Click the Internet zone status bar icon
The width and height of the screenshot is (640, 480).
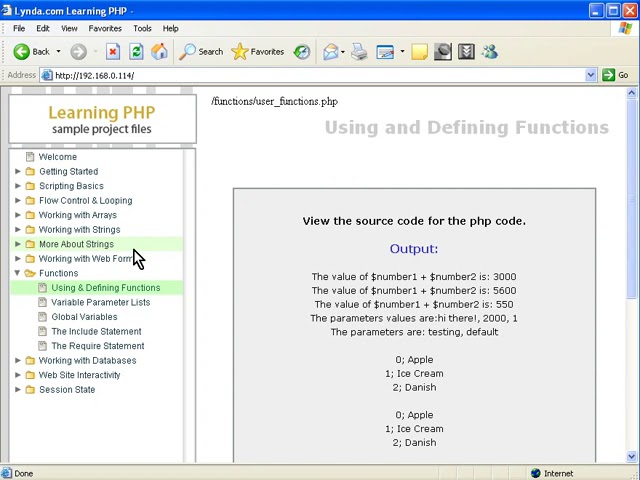(536, 473)
